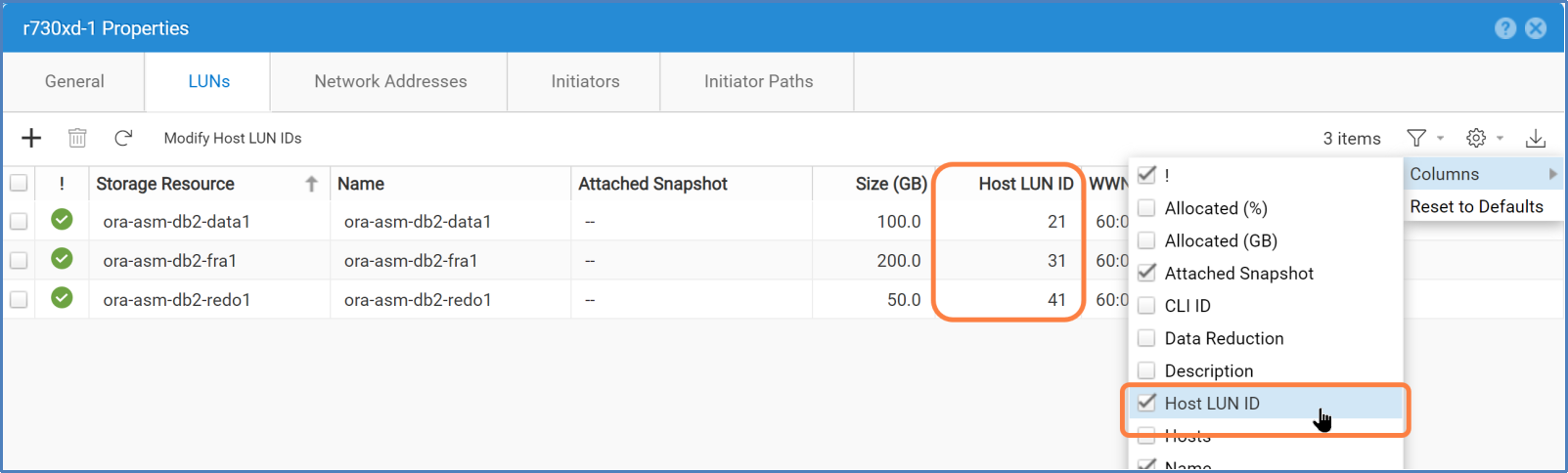1568x473 pixels.
Task: Open the gear customize-view icon
Action: click(1476, 138)
